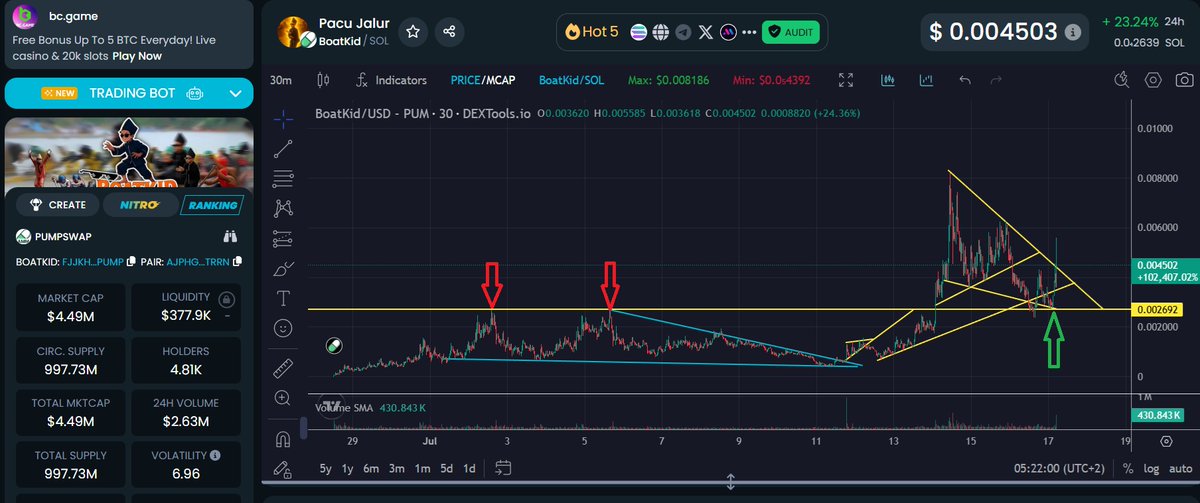Open time axis settings gear
This screenshot has height=503, width=1200.
pos(1166,440)
